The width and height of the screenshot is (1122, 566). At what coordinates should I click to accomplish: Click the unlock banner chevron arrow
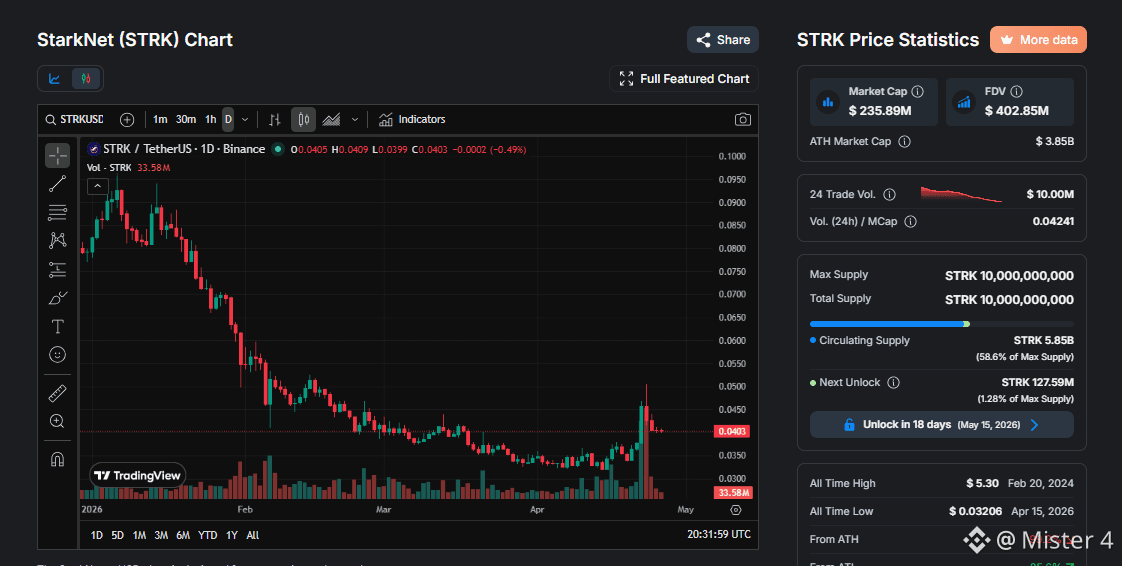click(x=1035, y=425)
